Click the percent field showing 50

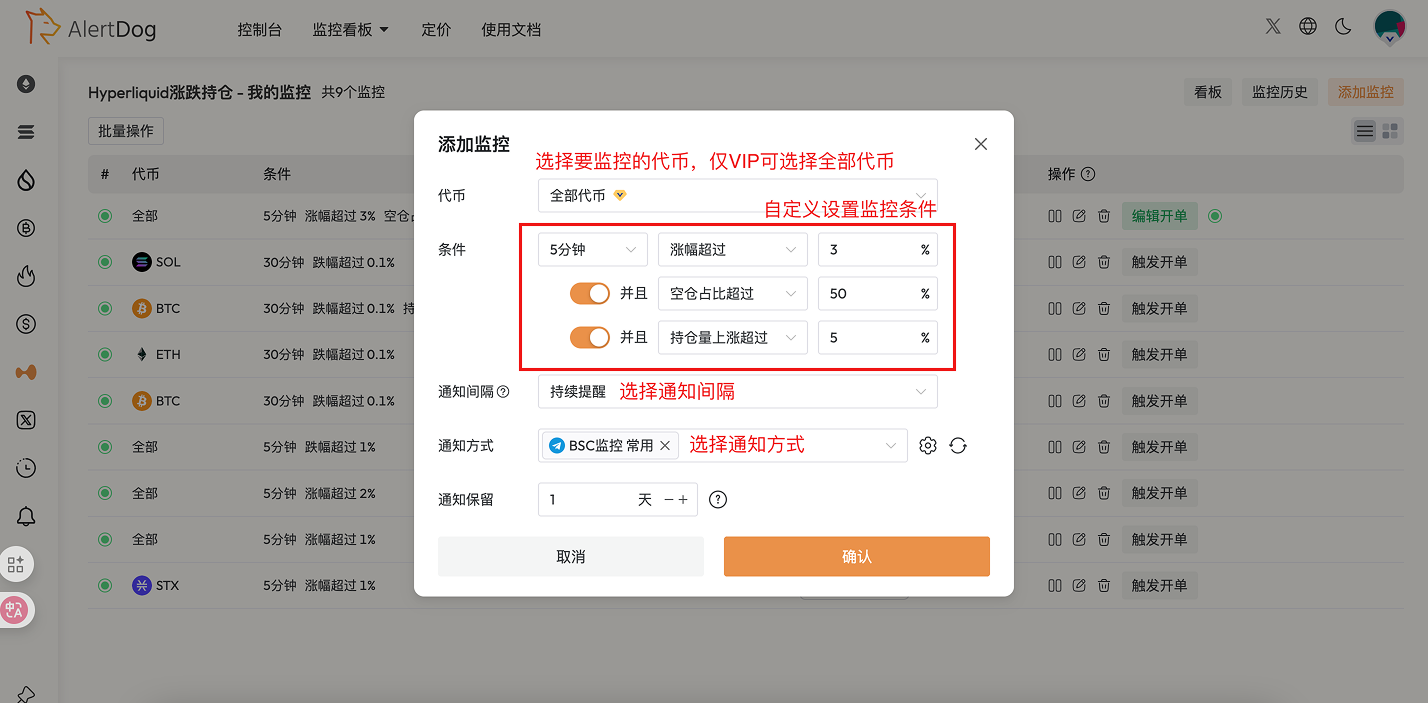878,293
